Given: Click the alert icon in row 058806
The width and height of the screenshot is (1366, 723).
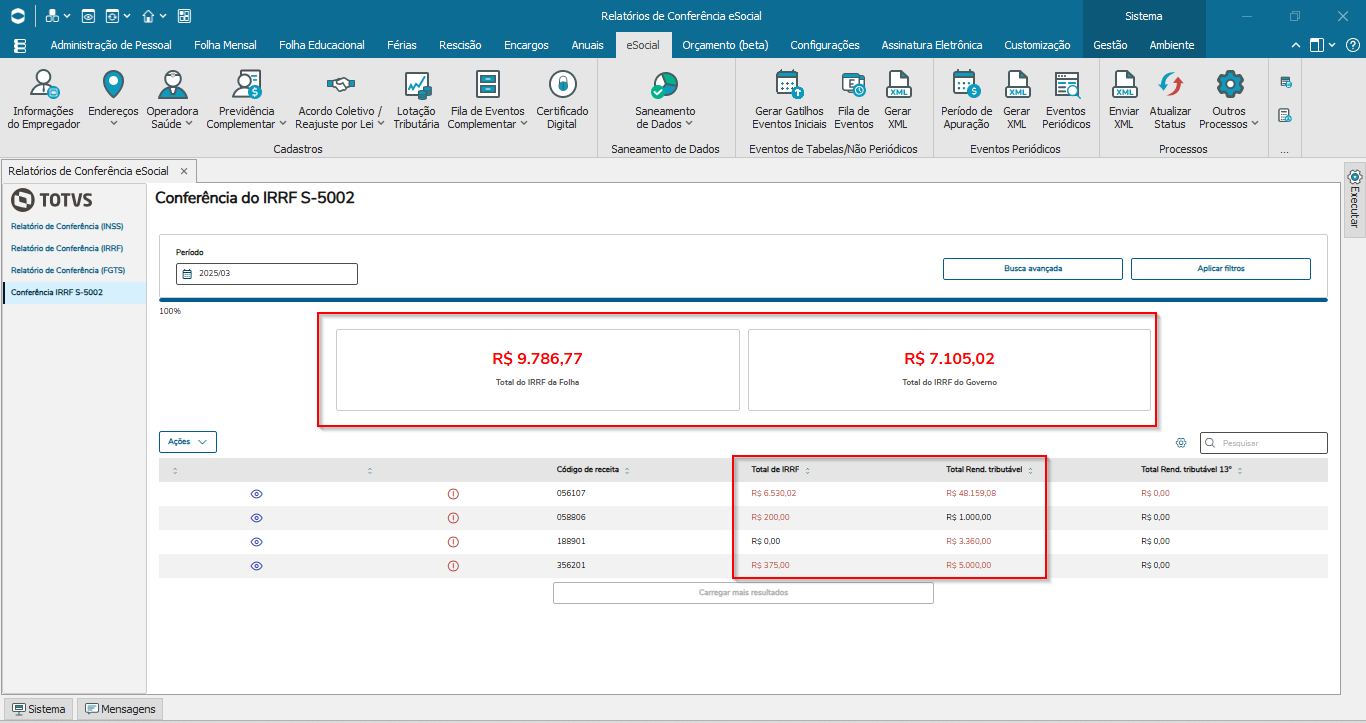Looking at the screenshot, I should click(x=453, y=518).
